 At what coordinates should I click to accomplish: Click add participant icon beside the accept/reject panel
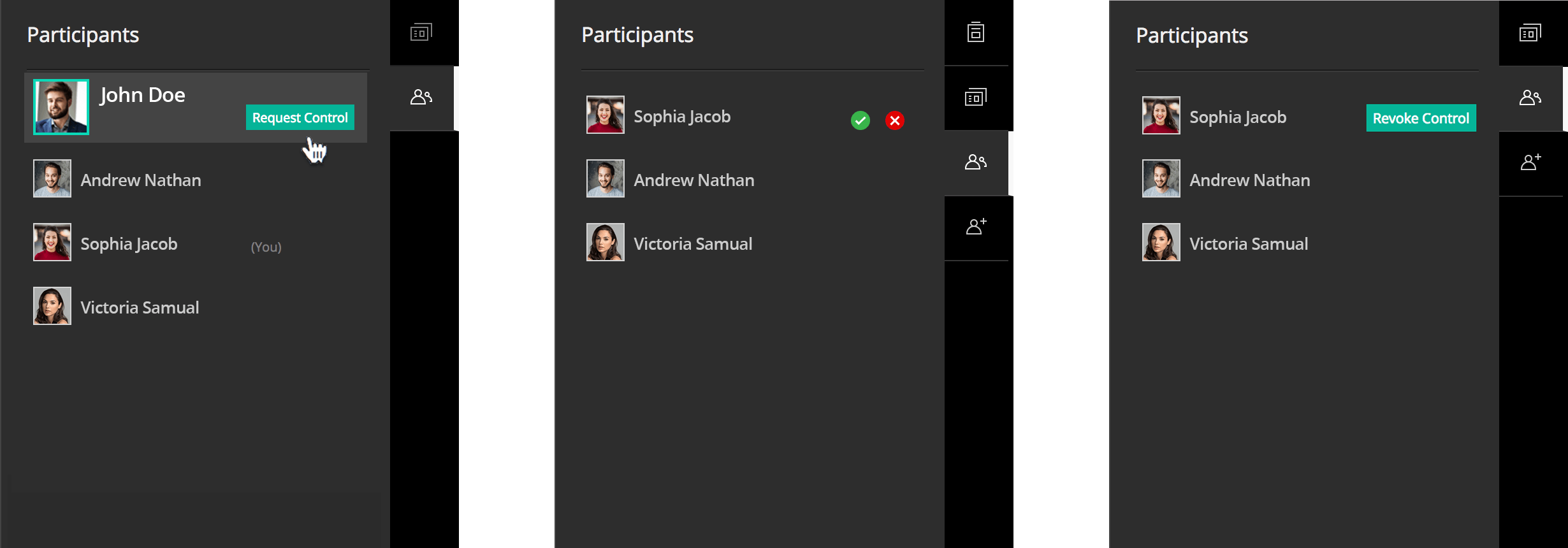tap(975, 227)
